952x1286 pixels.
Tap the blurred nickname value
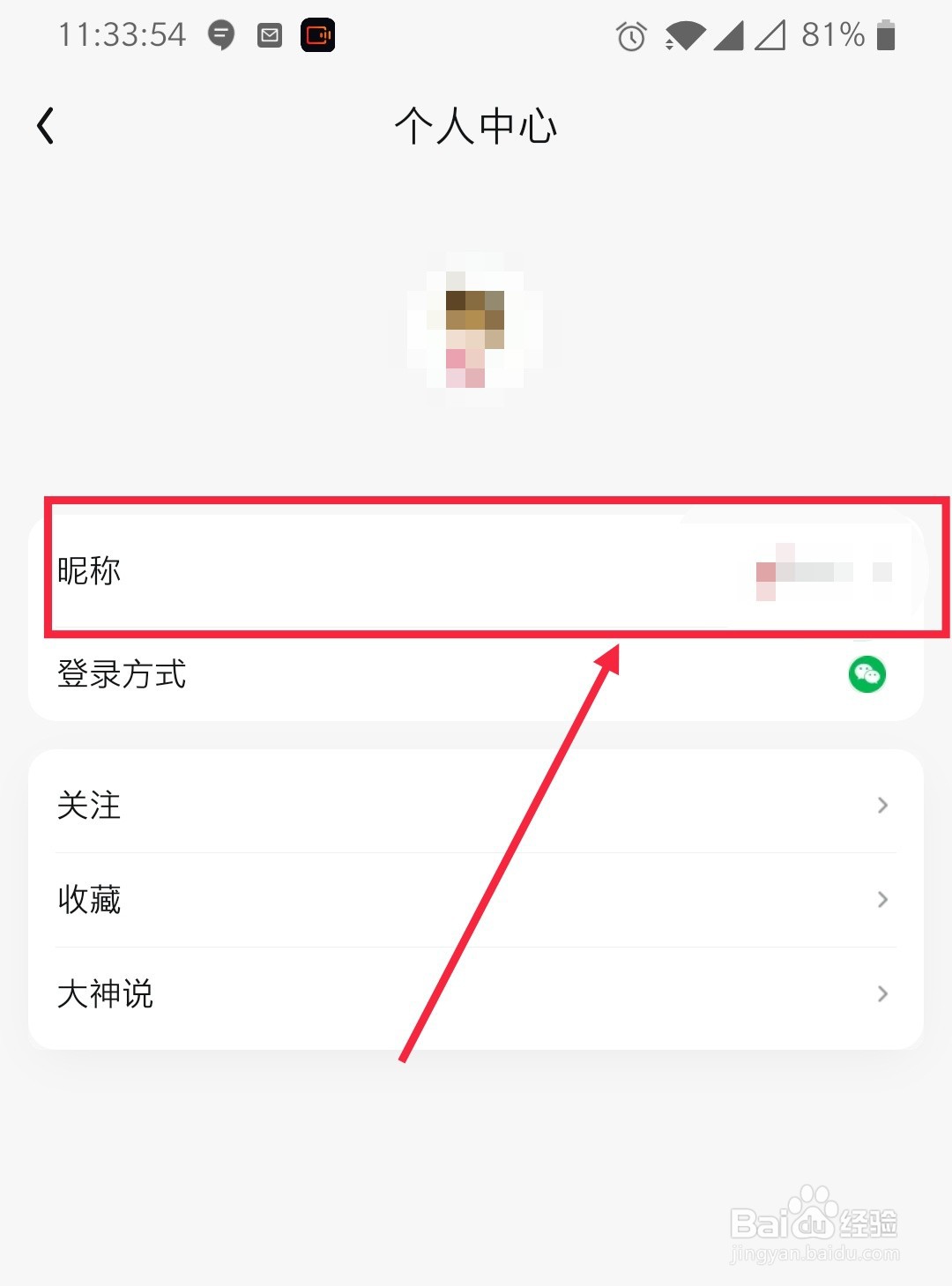pyautogui.click(x=823, y=572)
